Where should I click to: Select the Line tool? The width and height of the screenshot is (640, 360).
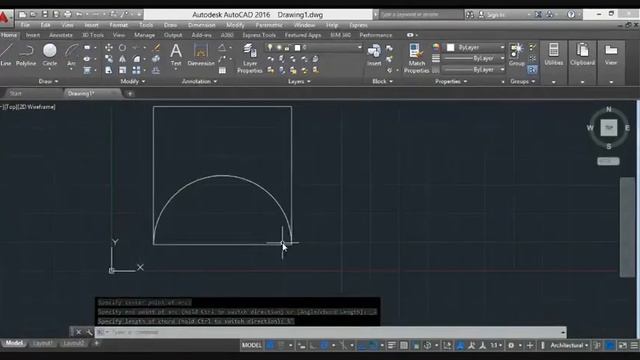coord(6,54)
